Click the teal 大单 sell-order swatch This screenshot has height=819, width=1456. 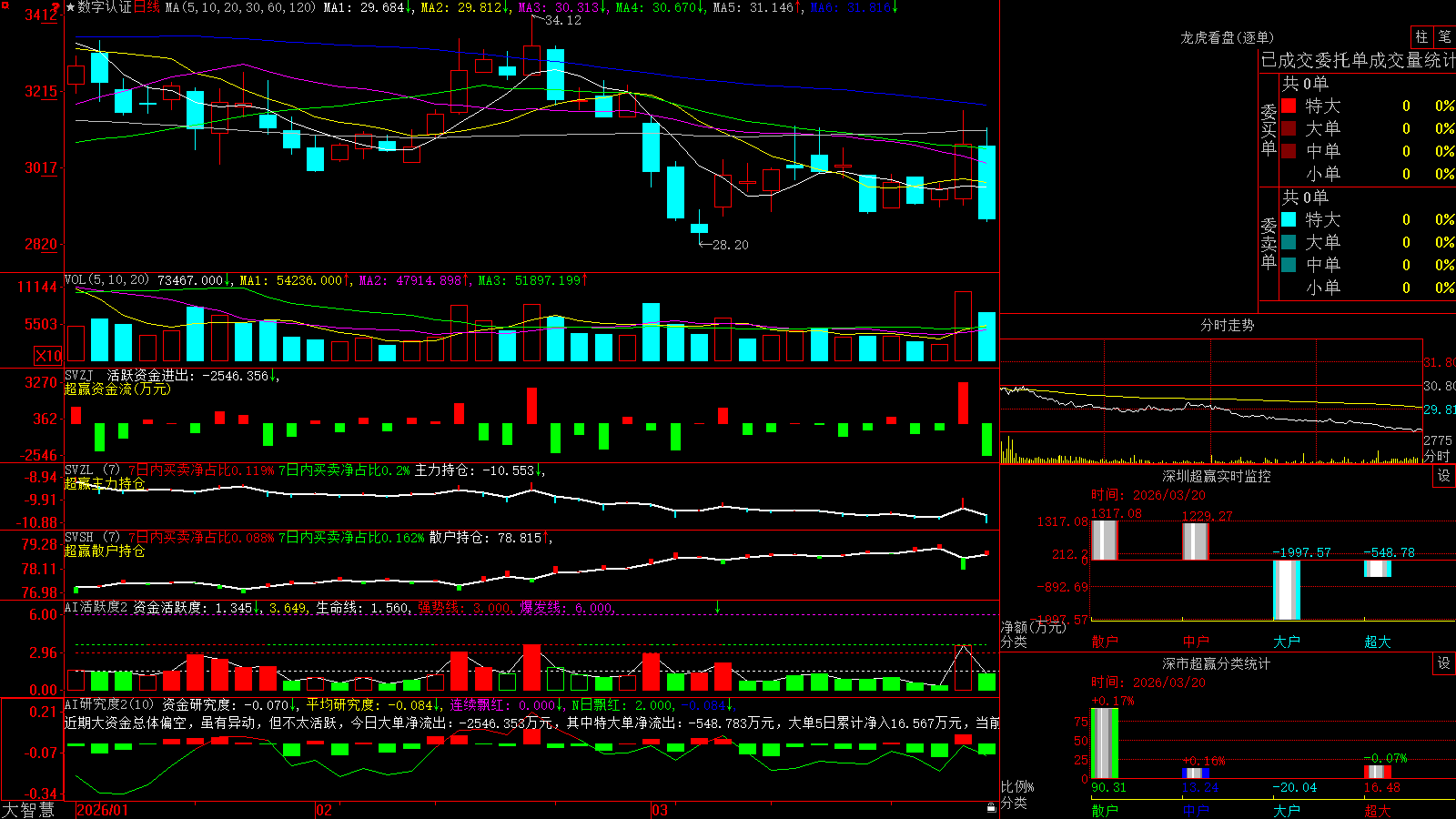point(1289,242)
